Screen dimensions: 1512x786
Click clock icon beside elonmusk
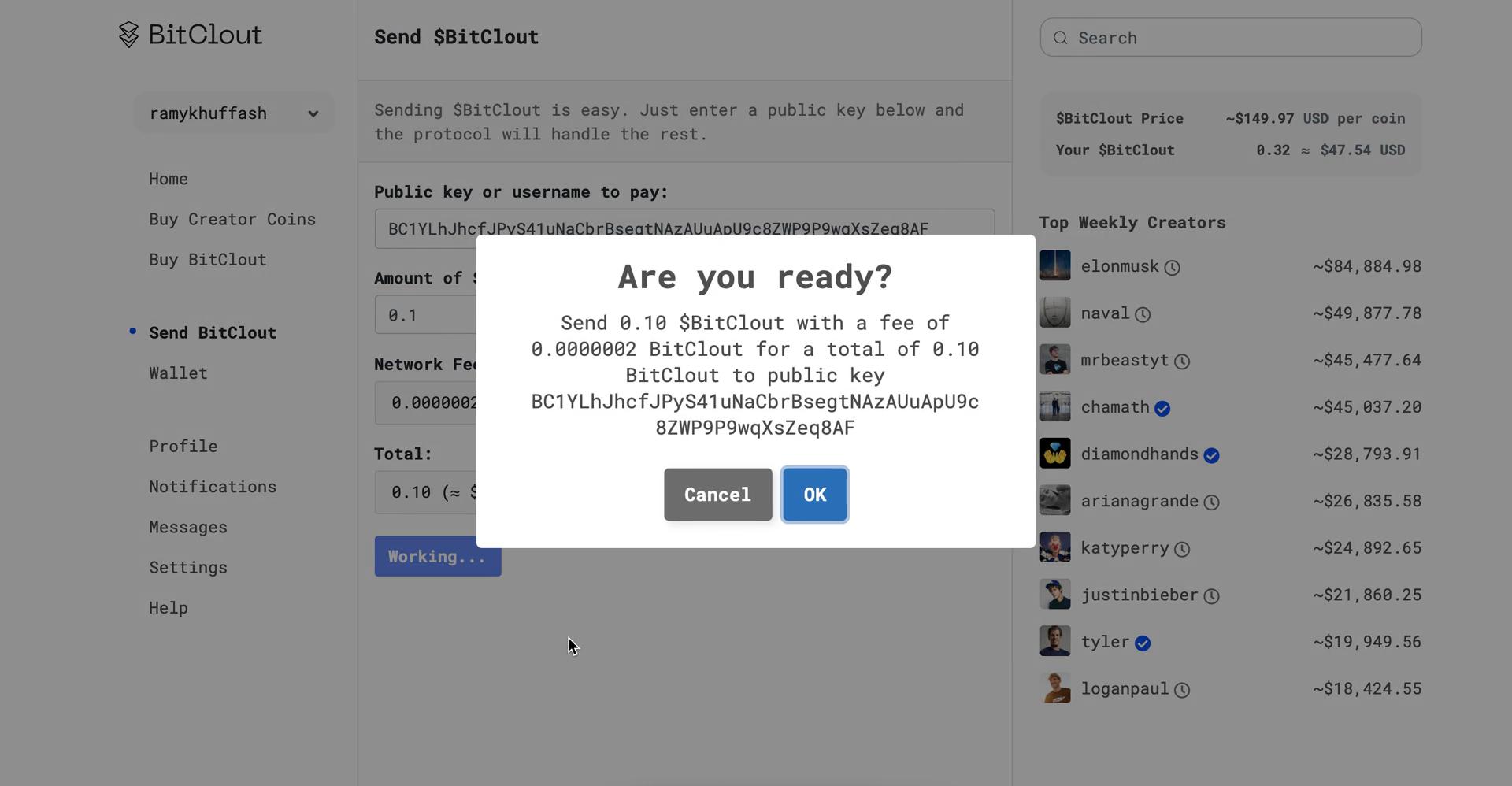tap(1172, 268)
